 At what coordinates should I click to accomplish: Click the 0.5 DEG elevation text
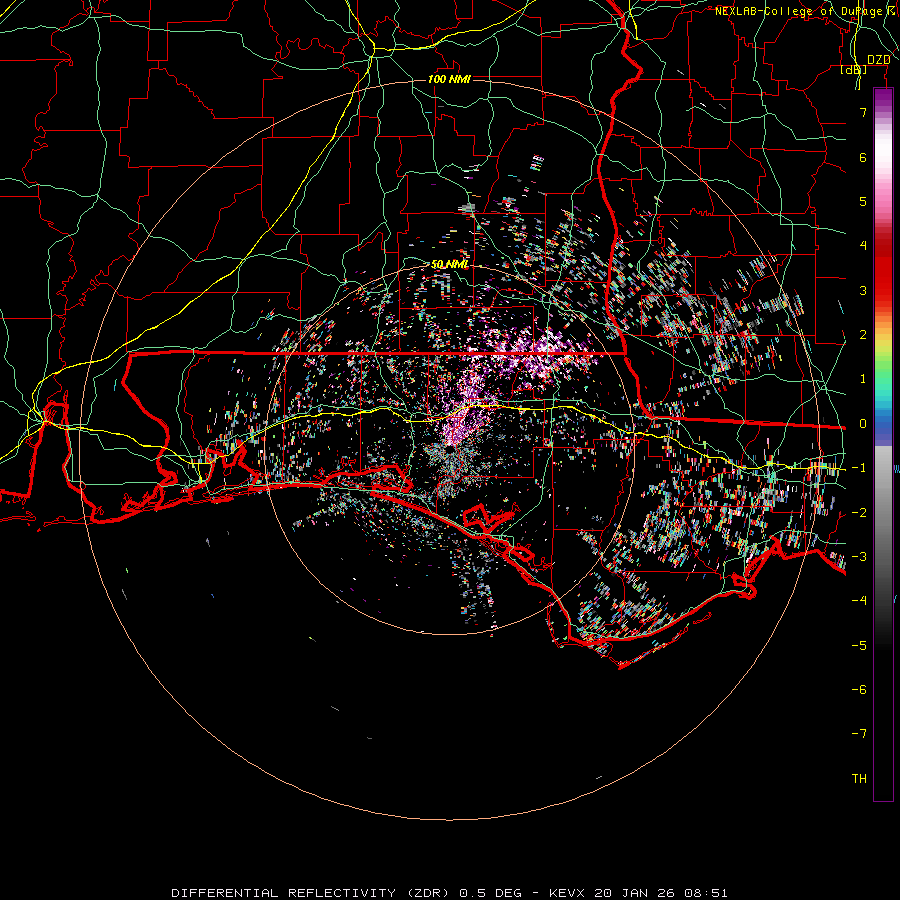coord(491,893)
